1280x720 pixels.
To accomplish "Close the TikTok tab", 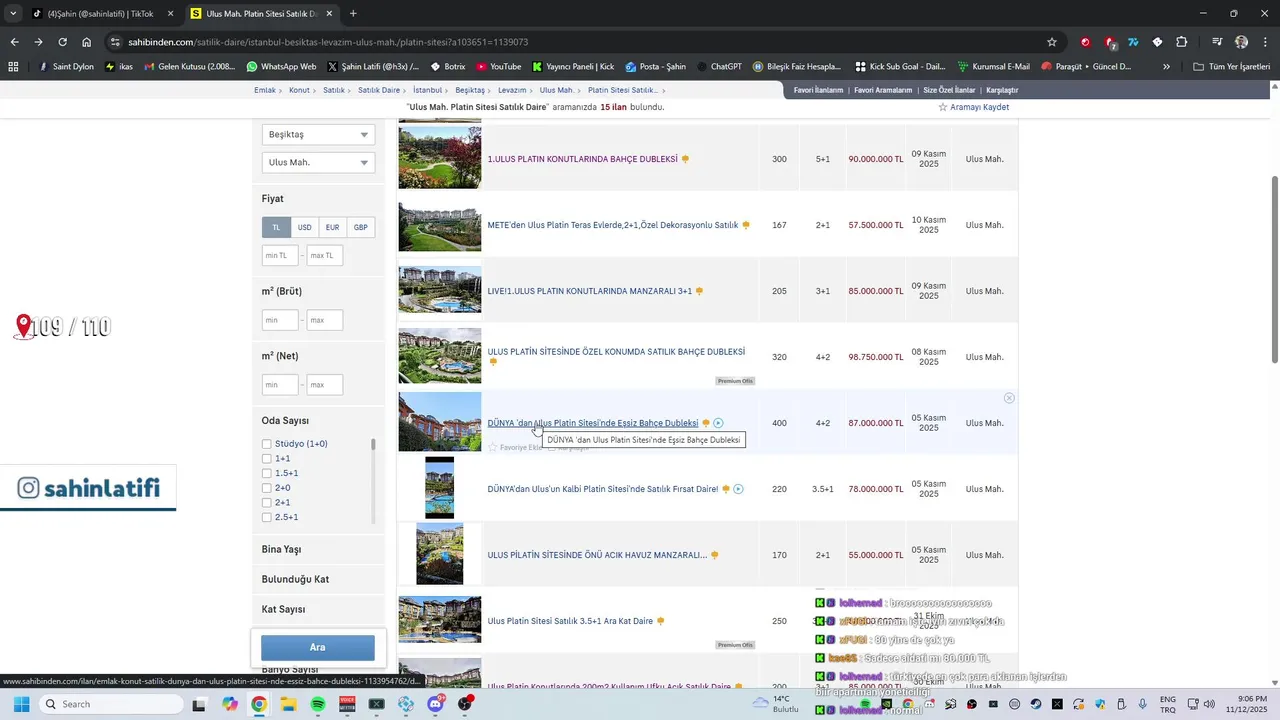I will pos(170,14).
